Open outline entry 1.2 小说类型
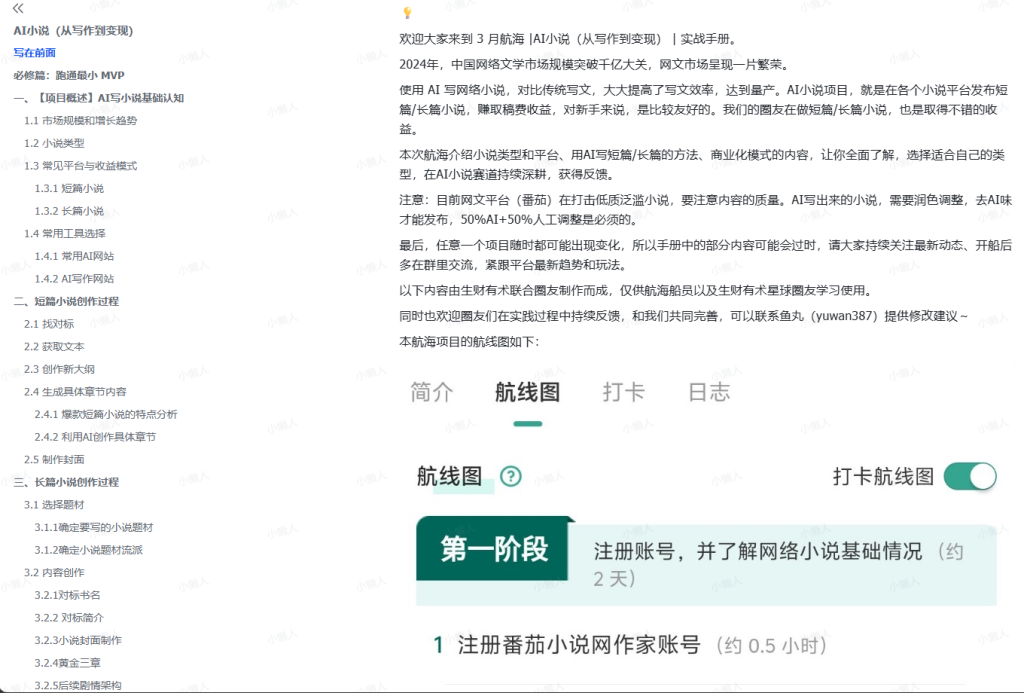Viewport: 1024px width, 693px height. (54, 143)
